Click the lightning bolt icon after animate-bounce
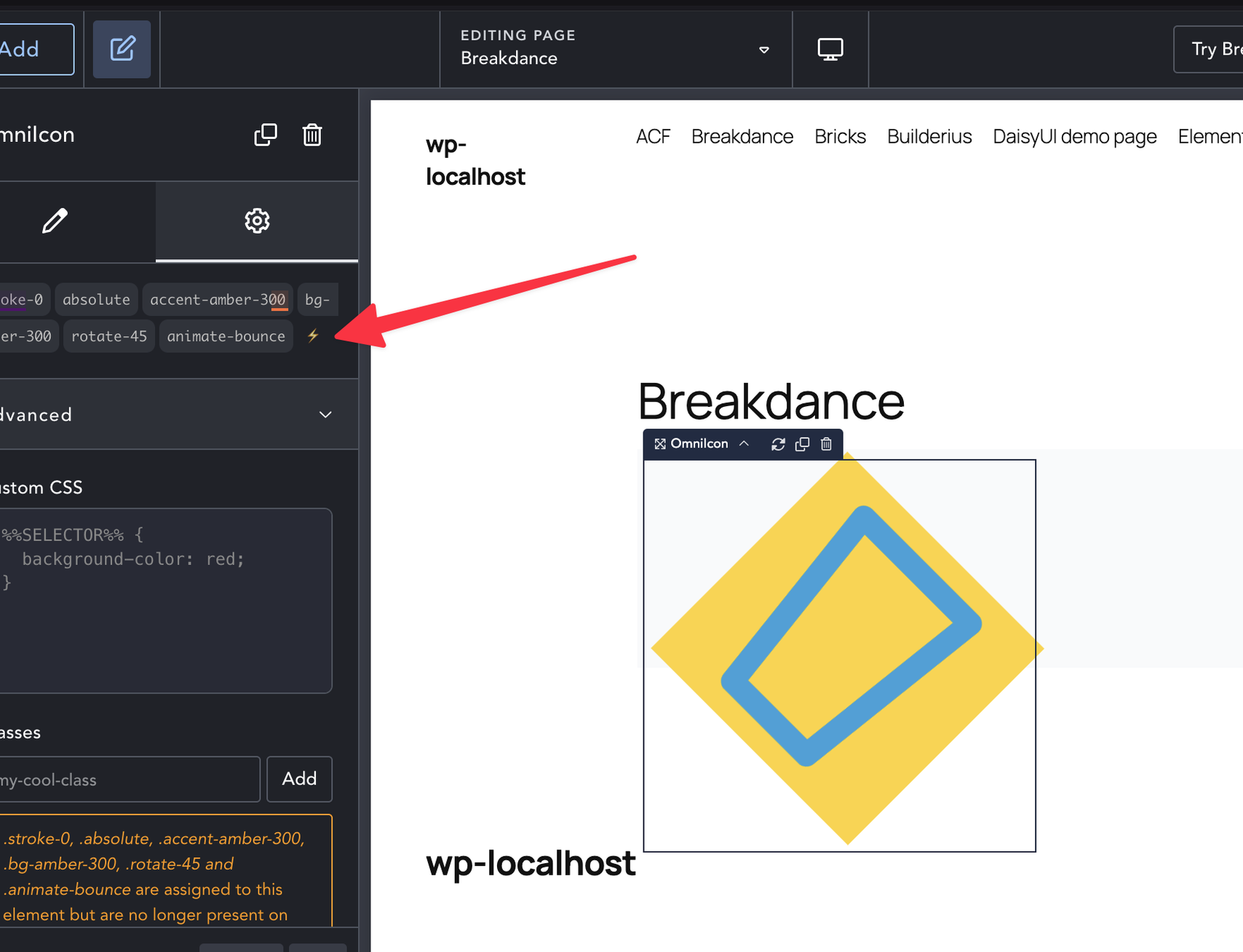 pyautogui.click(x=313, y=336)
